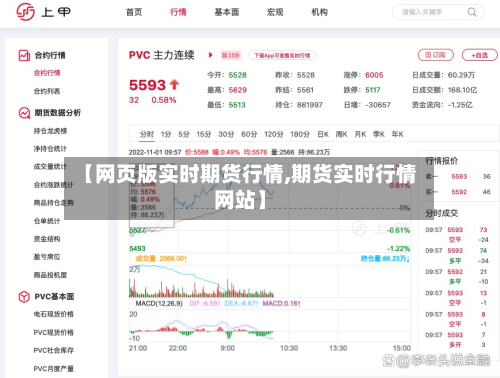500x378 pixels.
Task: Switch to the 1分 chart tab
Action: pyautogui.click(x=166, y=134)
